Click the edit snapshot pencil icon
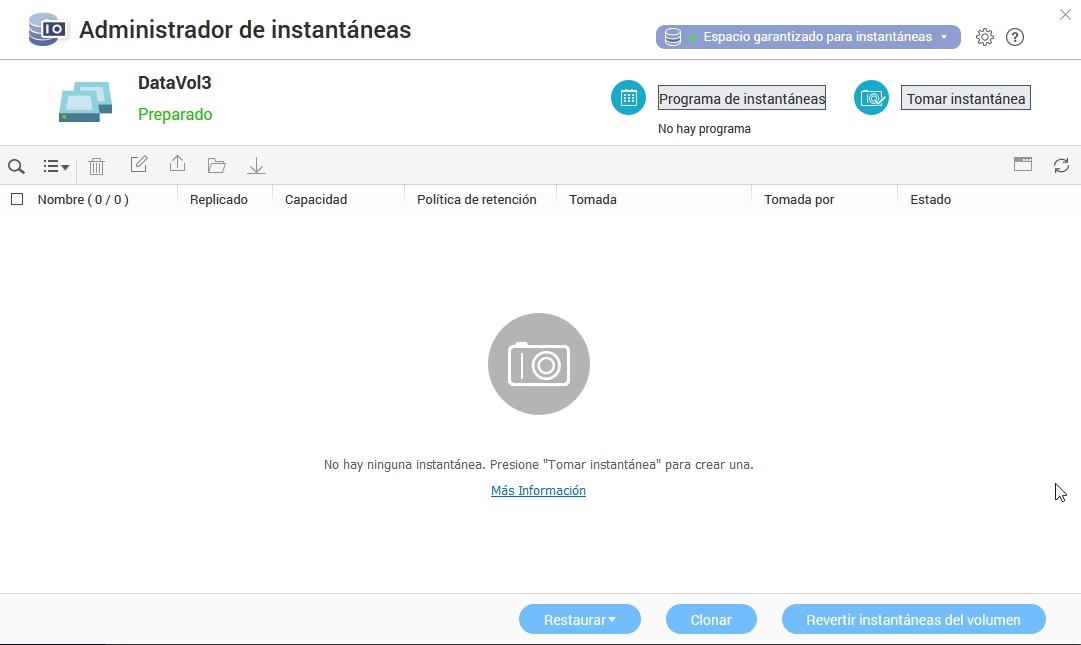Screen dimensions: 1081x645 tap(139, 165)
